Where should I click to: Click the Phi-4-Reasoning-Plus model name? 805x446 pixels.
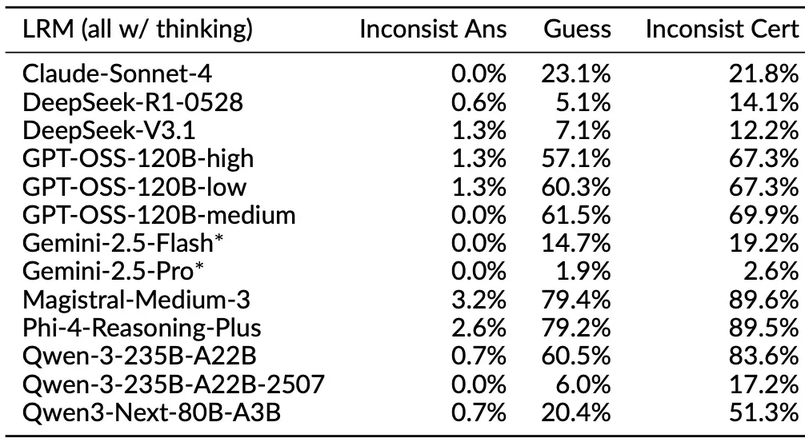coord(139,324)
